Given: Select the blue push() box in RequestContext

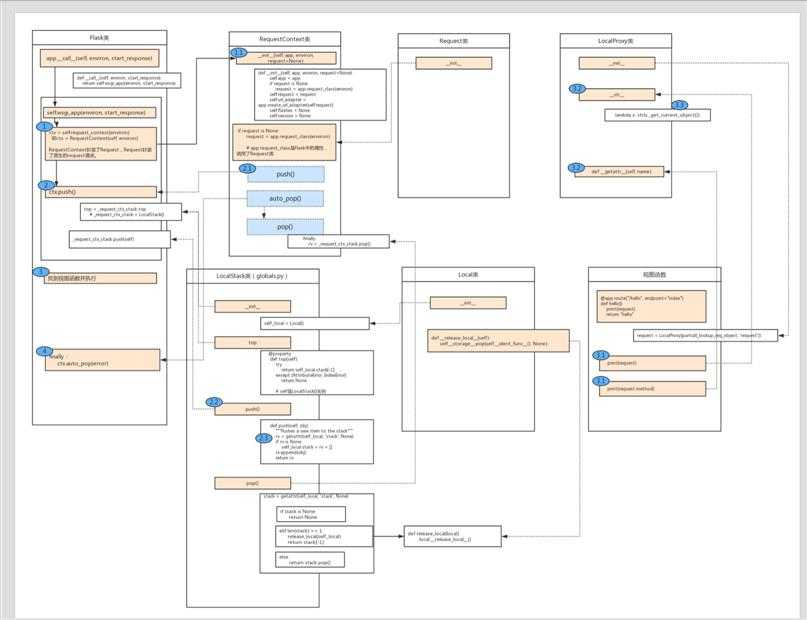Looking at the screenshot, I should 286,174.
